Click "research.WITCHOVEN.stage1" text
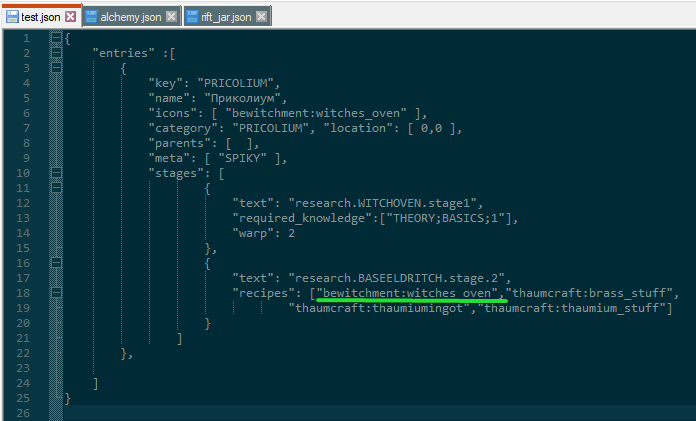 tap(382, 203)
